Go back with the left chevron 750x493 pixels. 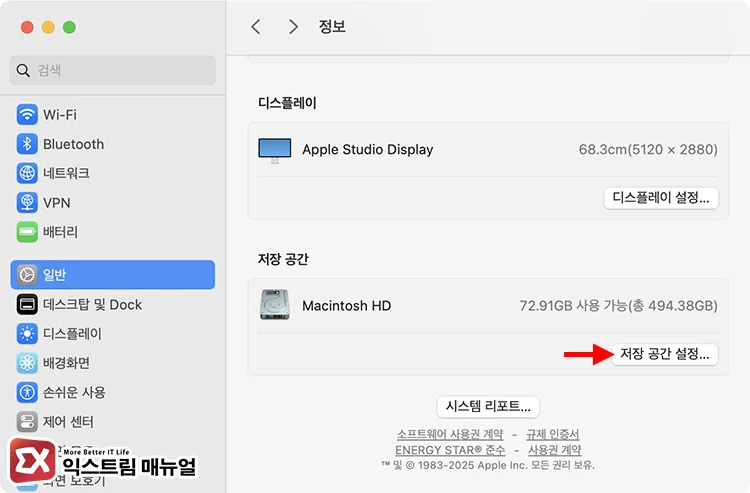(256, 27)
